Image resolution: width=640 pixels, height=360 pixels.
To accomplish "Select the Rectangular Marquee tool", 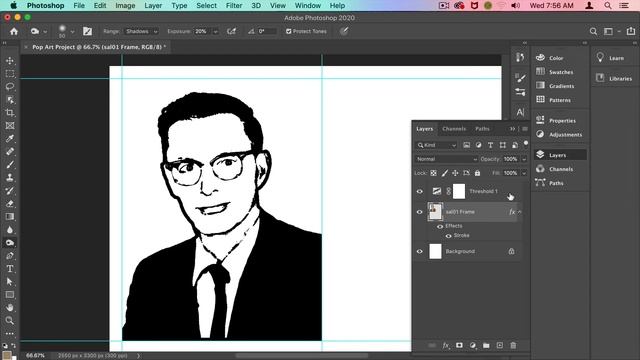I will [x=10, y=73].
